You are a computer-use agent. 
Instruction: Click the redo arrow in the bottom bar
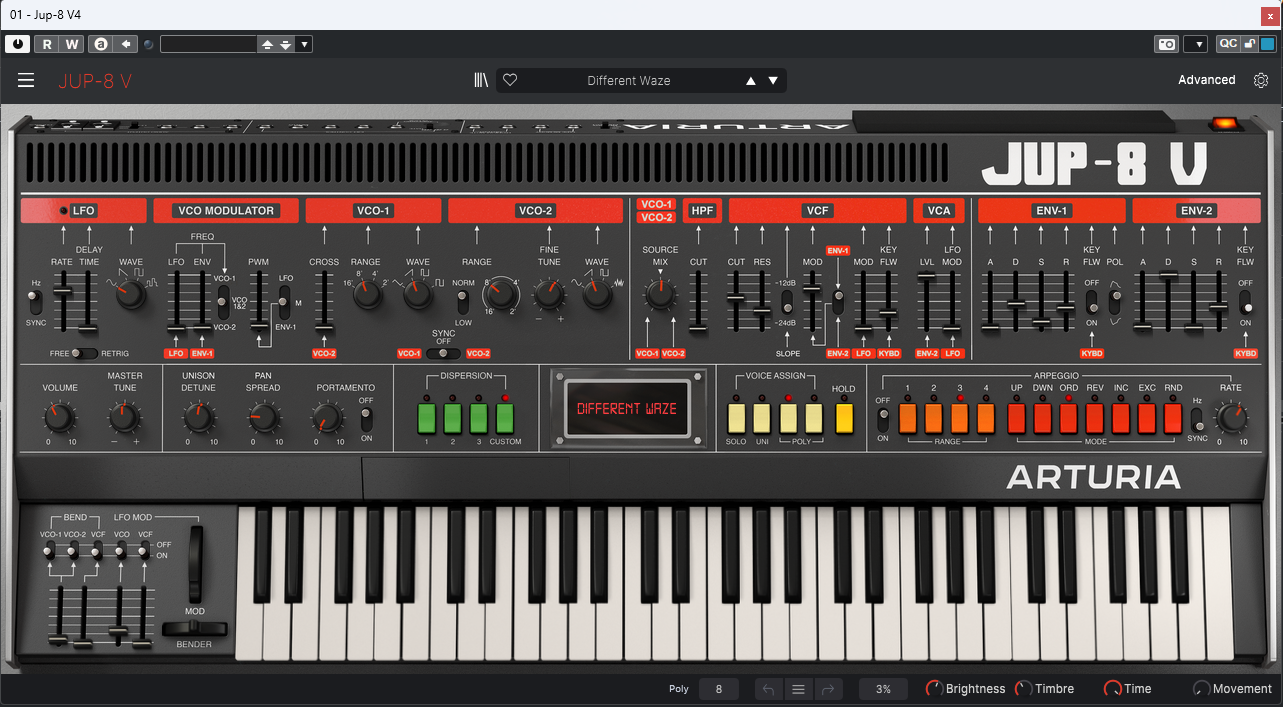[x=827, y=689]
